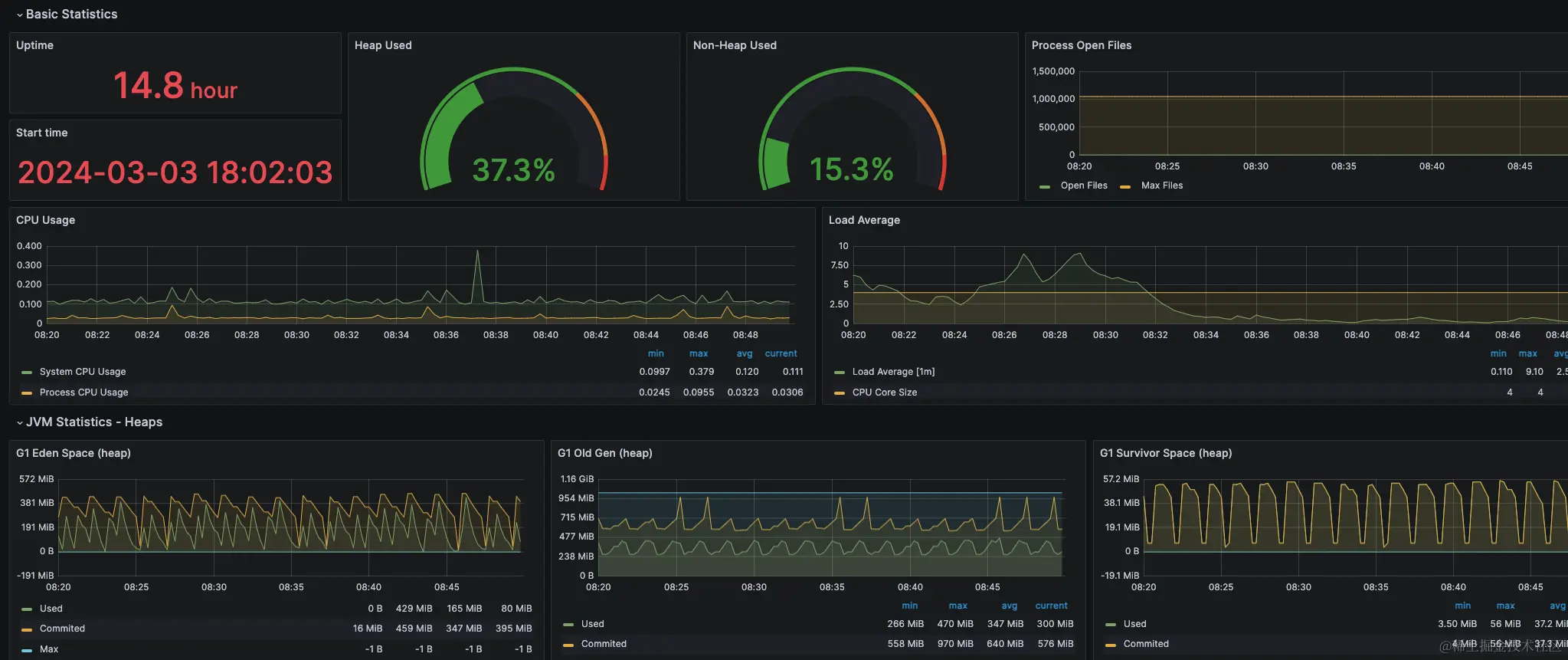Sort G1 Old Gen legend by min column
The image size is (1568, 660).
click(x=910, y=606)
